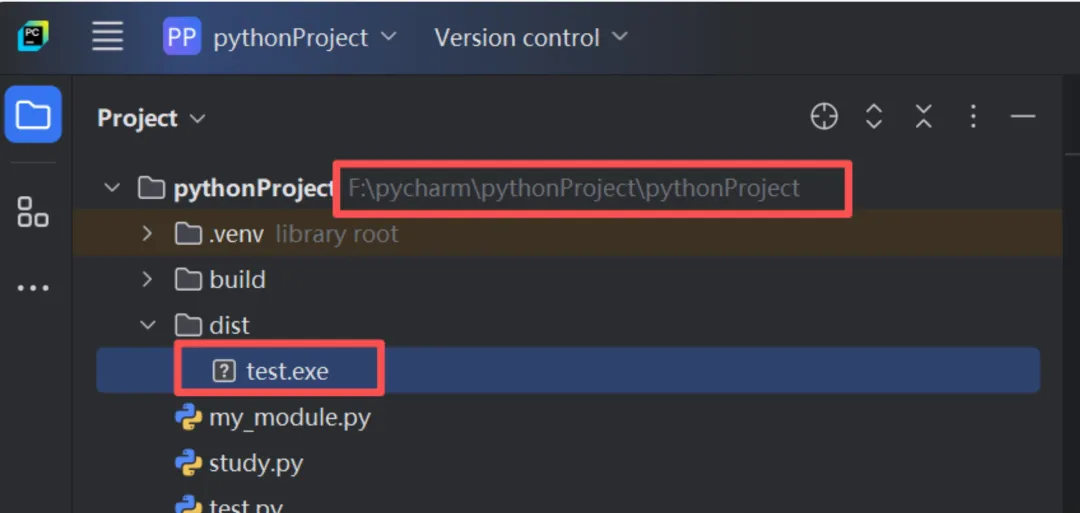
Task: Open the Structure tool window icon
Action: [x=33, y=212]
